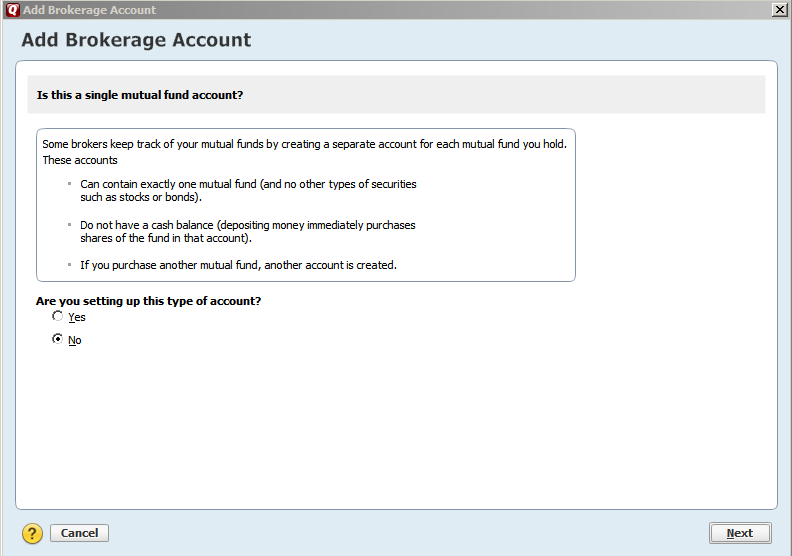792x556 pixels.
Task: Select the No radio button
Action: 58,339
